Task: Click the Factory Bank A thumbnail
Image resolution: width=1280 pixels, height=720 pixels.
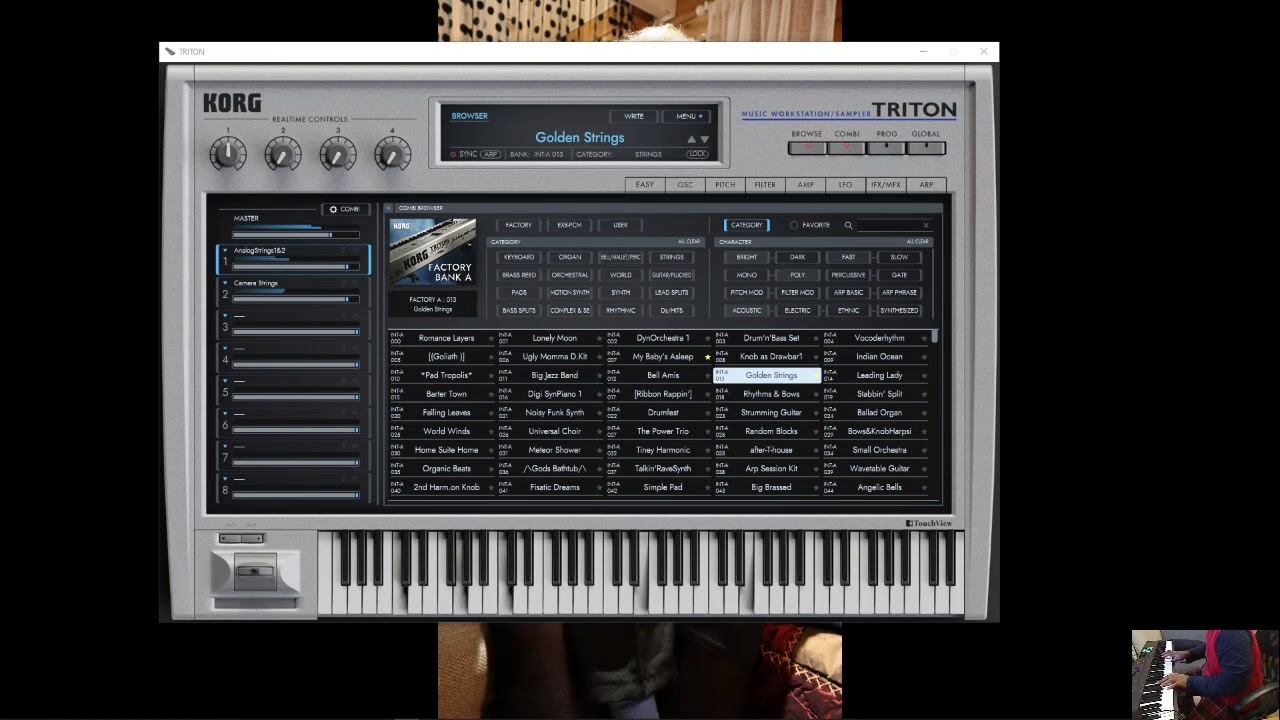Action: (433, 253)
